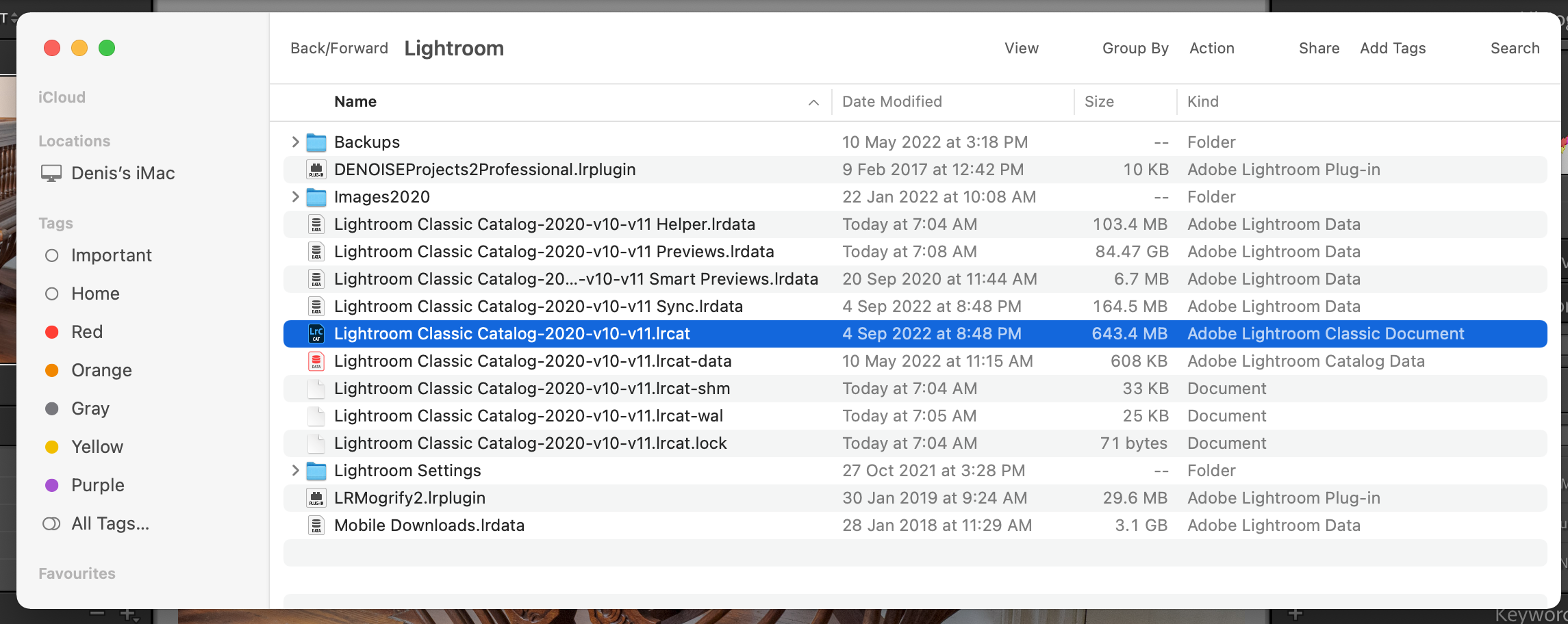This screenshot has width=1568, height=624.
Task: Select Denis's iMac computer icon in sidebar
Action: [x=51, y=174]
